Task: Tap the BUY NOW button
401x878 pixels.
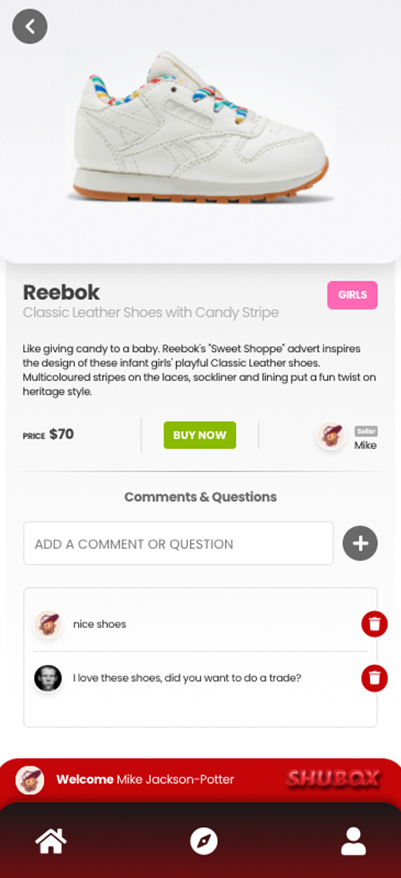Action: point(200,435)
